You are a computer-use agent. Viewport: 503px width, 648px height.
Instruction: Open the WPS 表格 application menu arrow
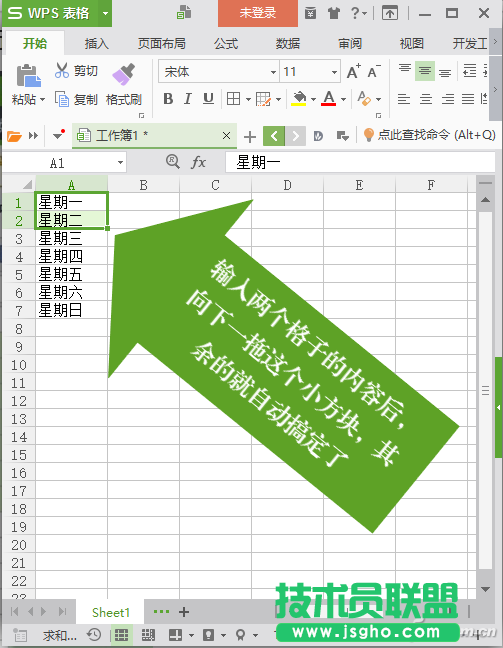point(105,13)
